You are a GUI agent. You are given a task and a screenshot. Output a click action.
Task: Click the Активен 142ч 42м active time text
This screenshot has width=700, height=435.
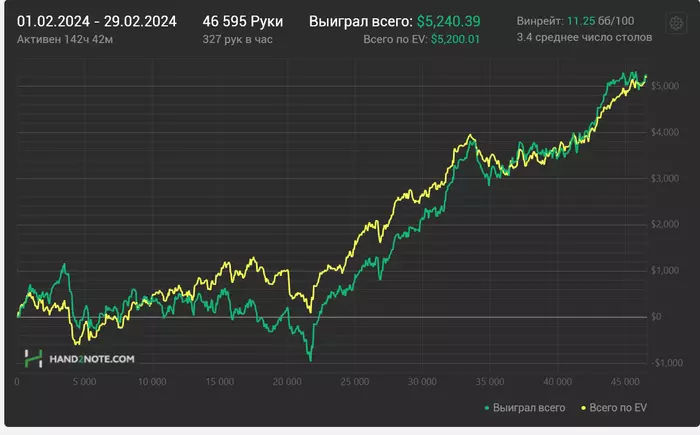65,40
